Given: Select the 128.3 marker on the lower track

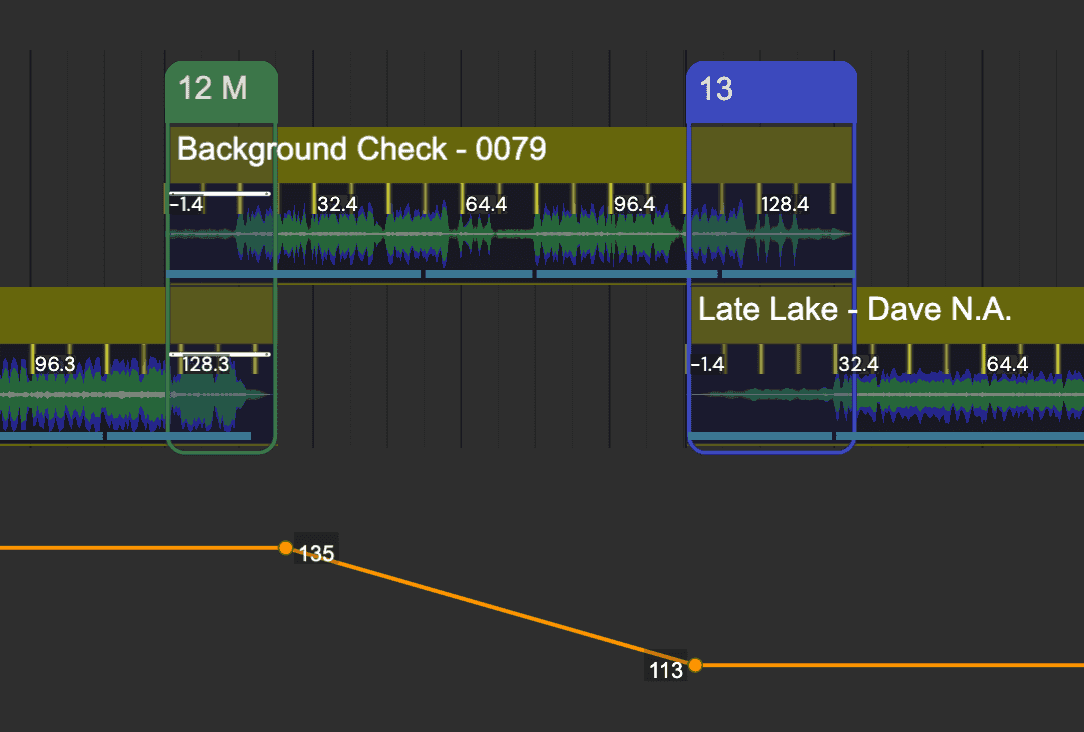Looking at the screenshot, I should pyautogui.click(x=205, y=364).
